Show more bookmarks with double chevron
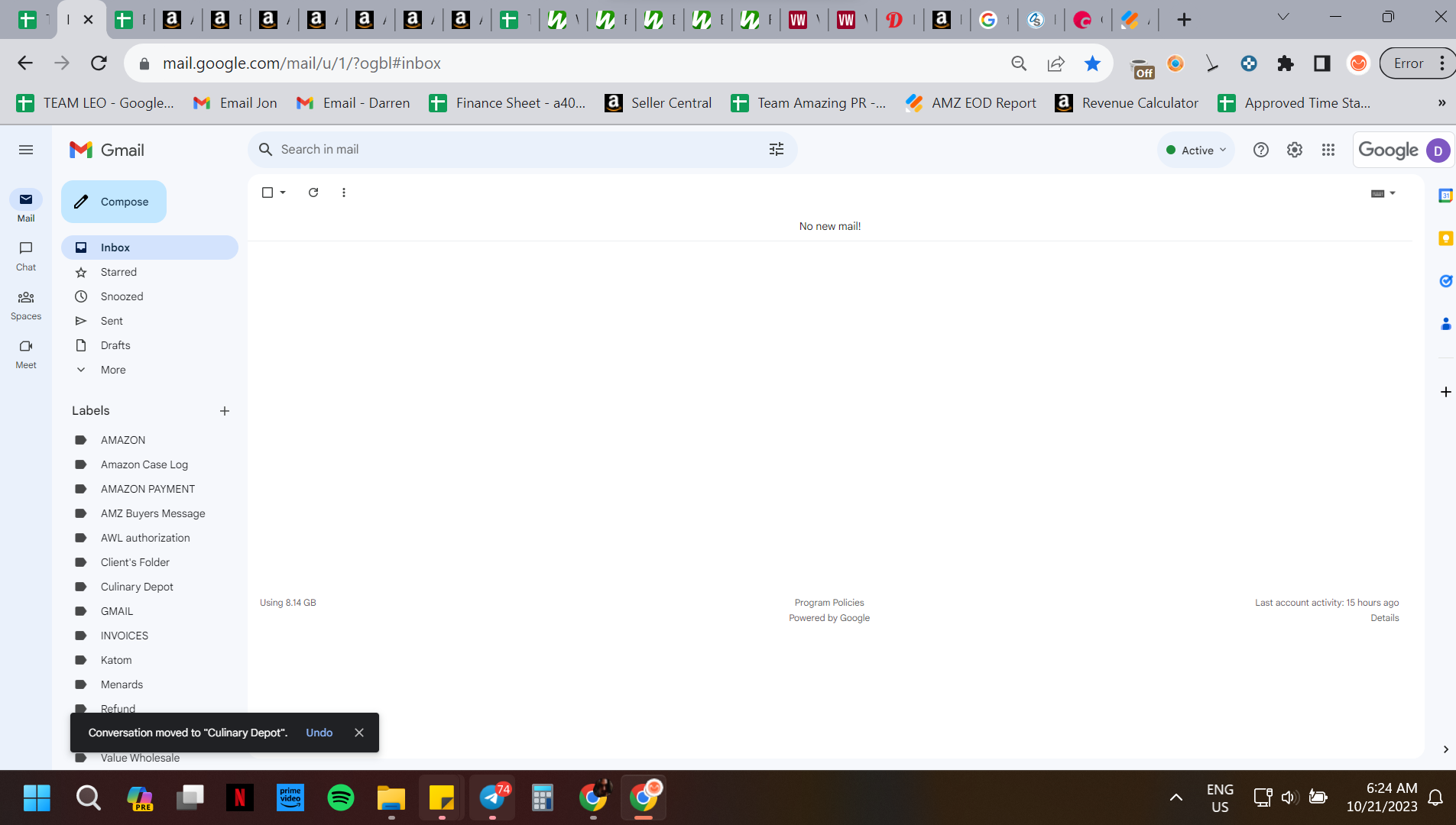The image size is (1456, 825). [1441, 103]
